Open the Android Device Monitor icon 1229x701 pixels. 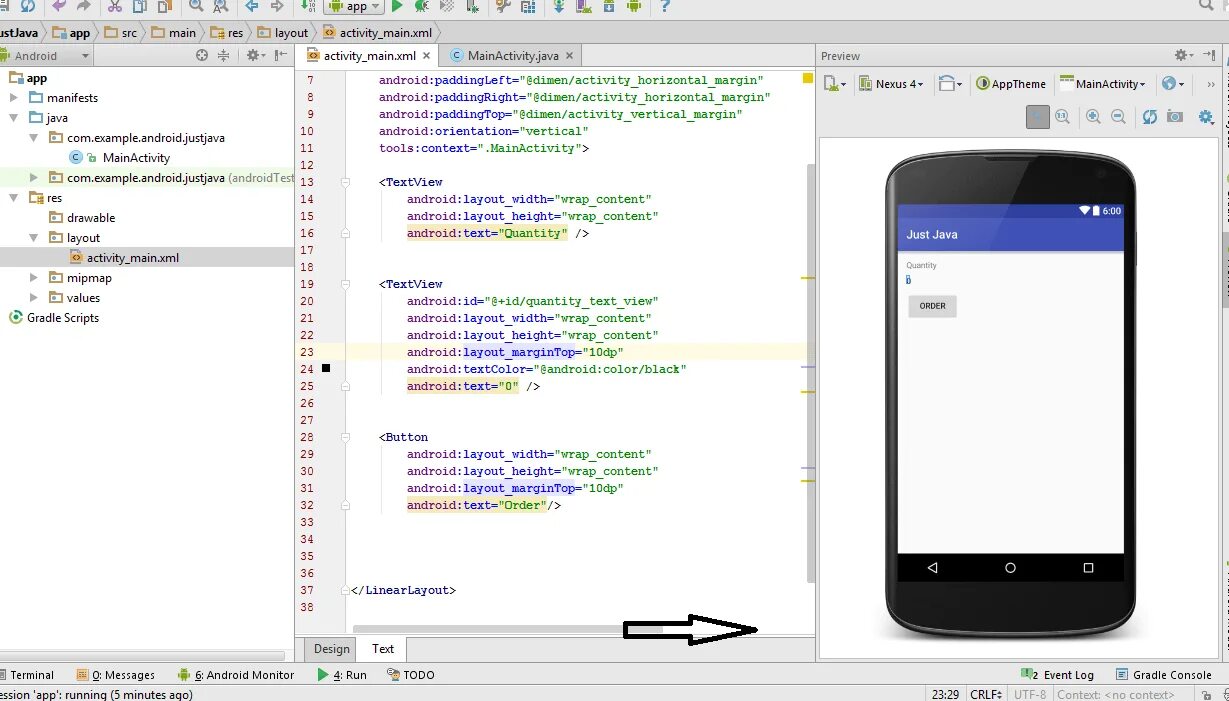pos(633,7)
